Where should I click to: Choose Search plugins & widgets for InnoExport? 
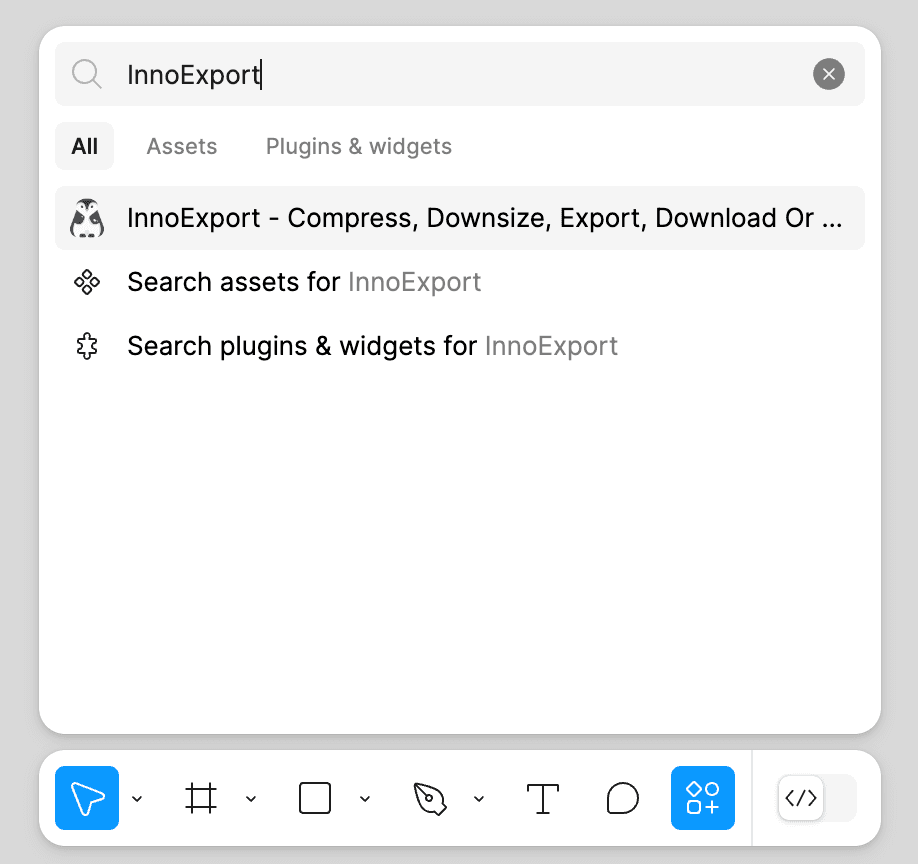(460, 346)
